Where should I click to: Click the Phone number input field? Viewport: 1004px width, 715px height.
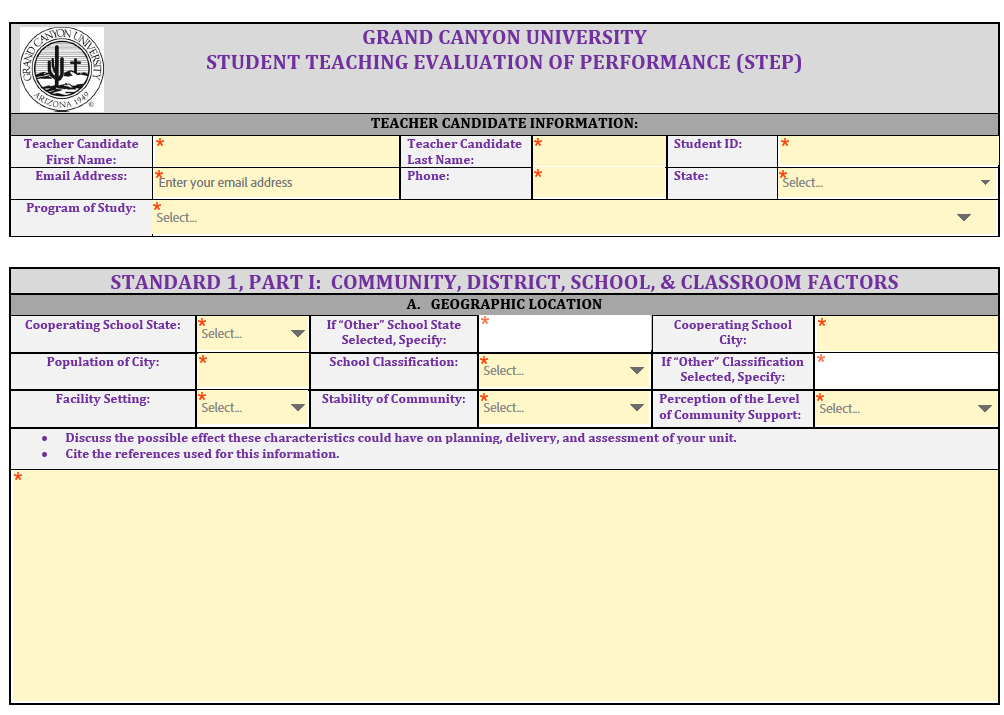coord(599,184)
